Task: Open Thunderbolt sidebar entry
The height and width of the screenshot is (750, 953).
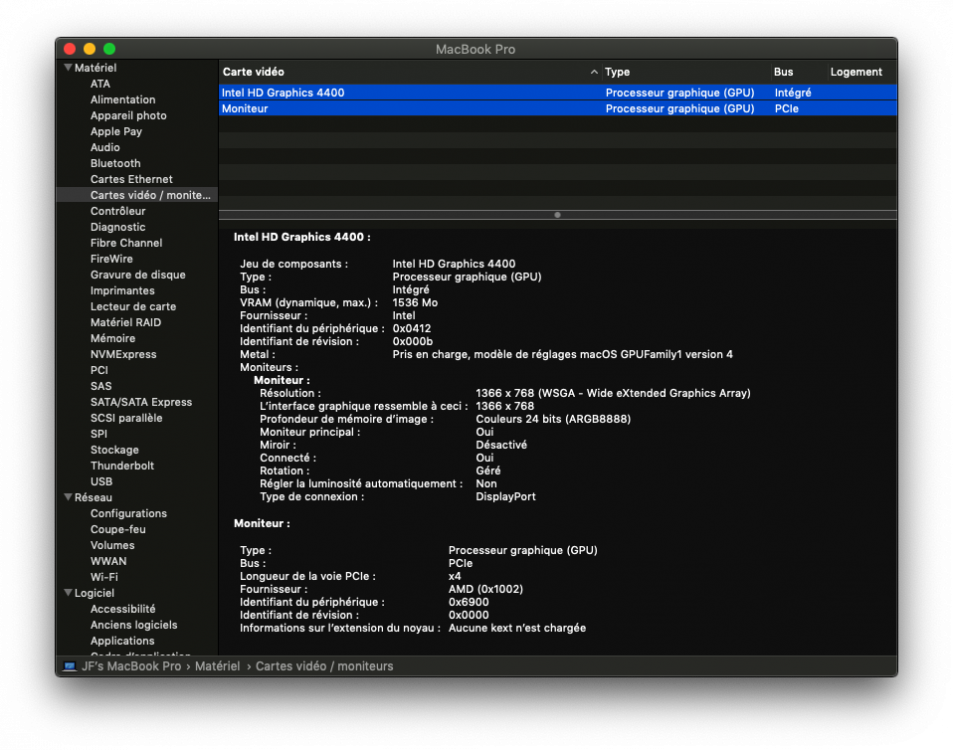Action: (122, 466)
